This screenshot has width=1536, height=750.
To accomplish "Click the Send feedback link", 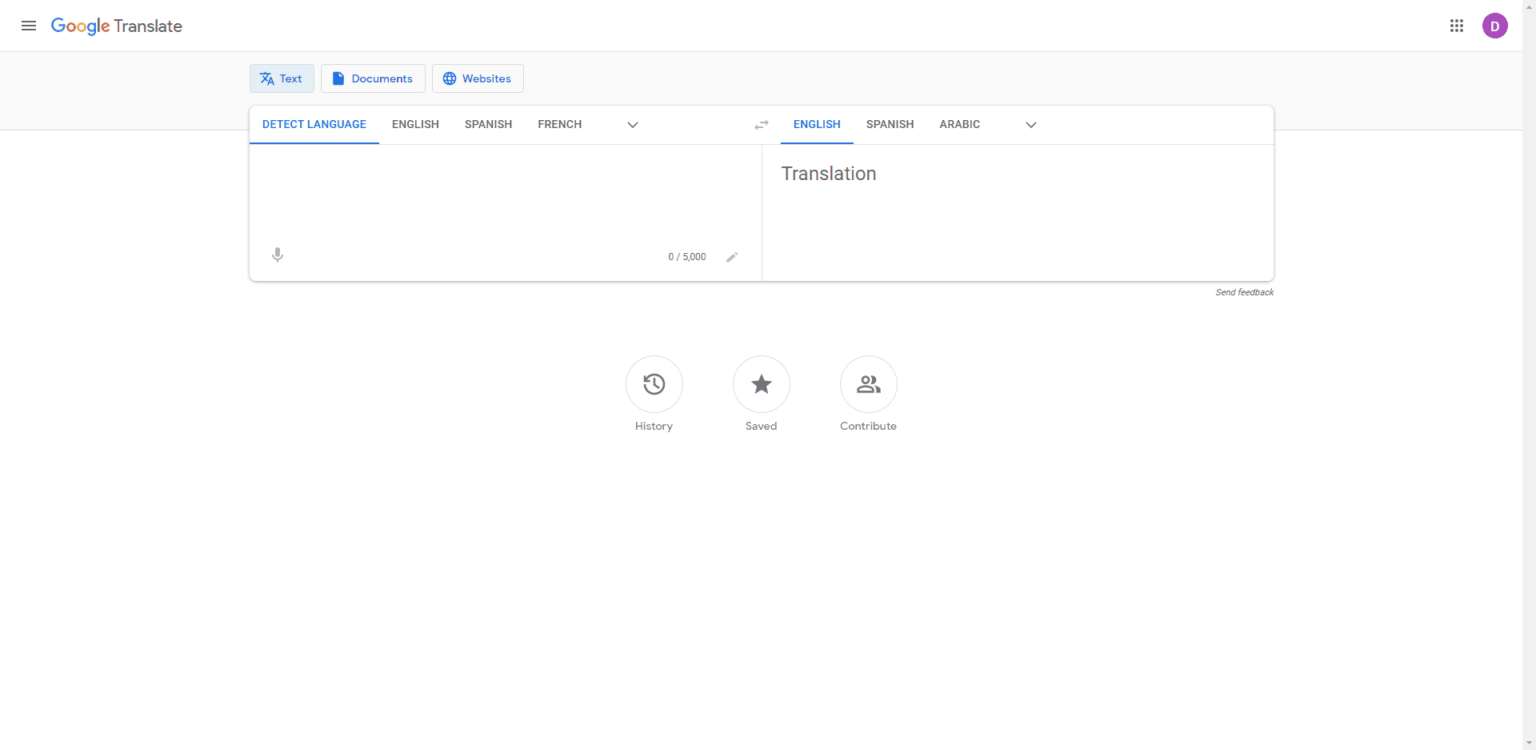I will point(1244,292).
